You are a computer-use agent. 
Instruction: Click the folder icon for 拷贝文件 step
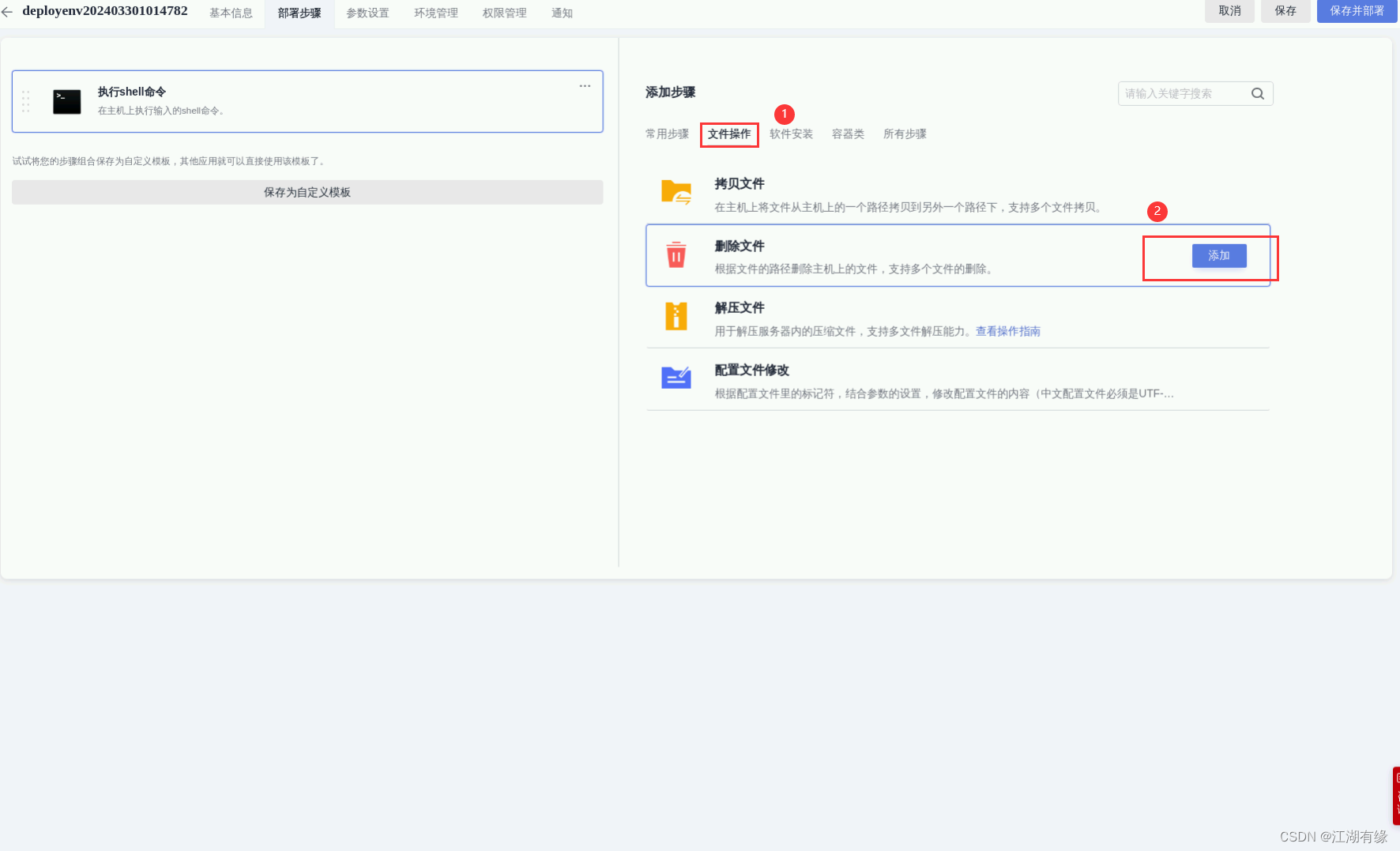pyautogui.click(x=676, y=192)
